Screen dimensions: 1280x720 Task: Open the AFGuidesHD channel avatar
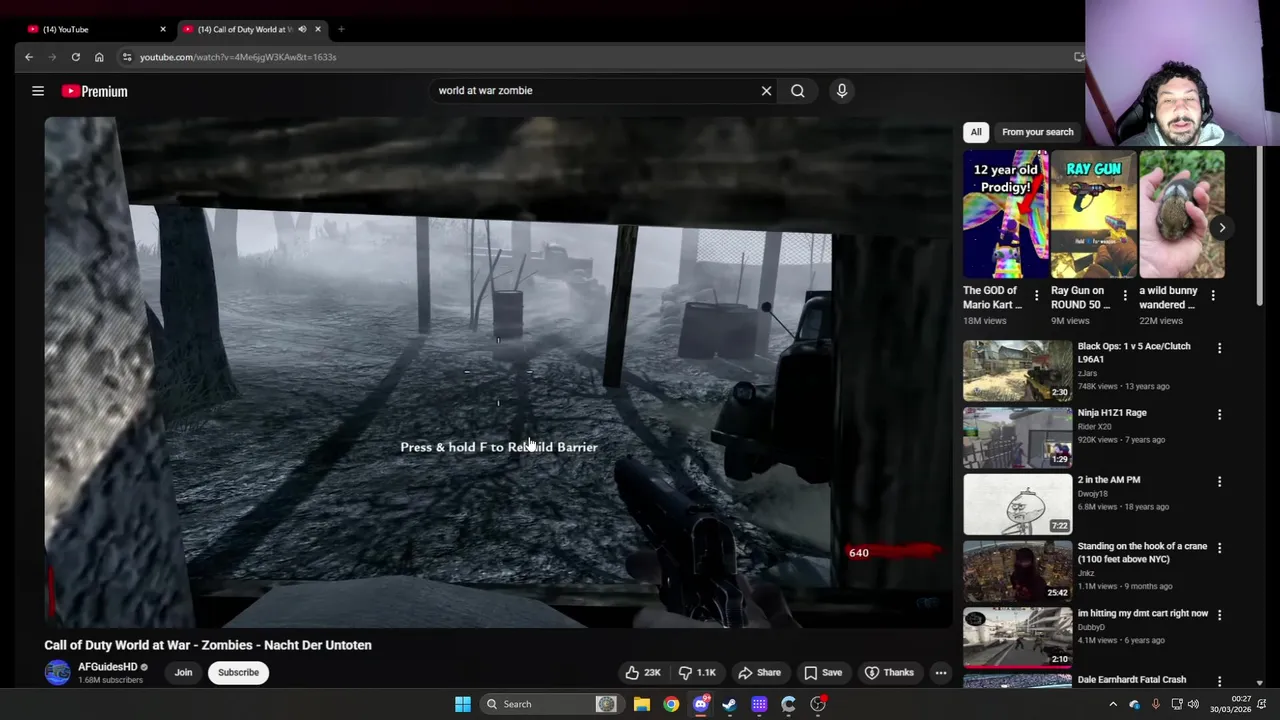(58, 672)
